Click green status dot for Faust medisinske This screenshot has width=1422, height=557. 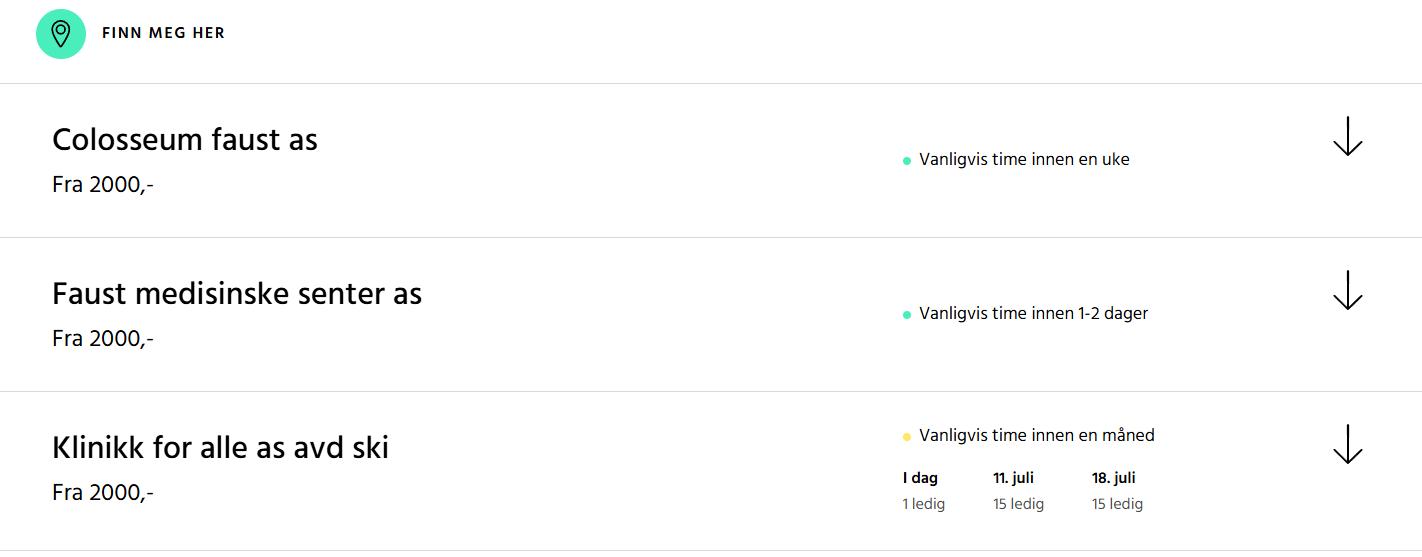click(907, 315)
